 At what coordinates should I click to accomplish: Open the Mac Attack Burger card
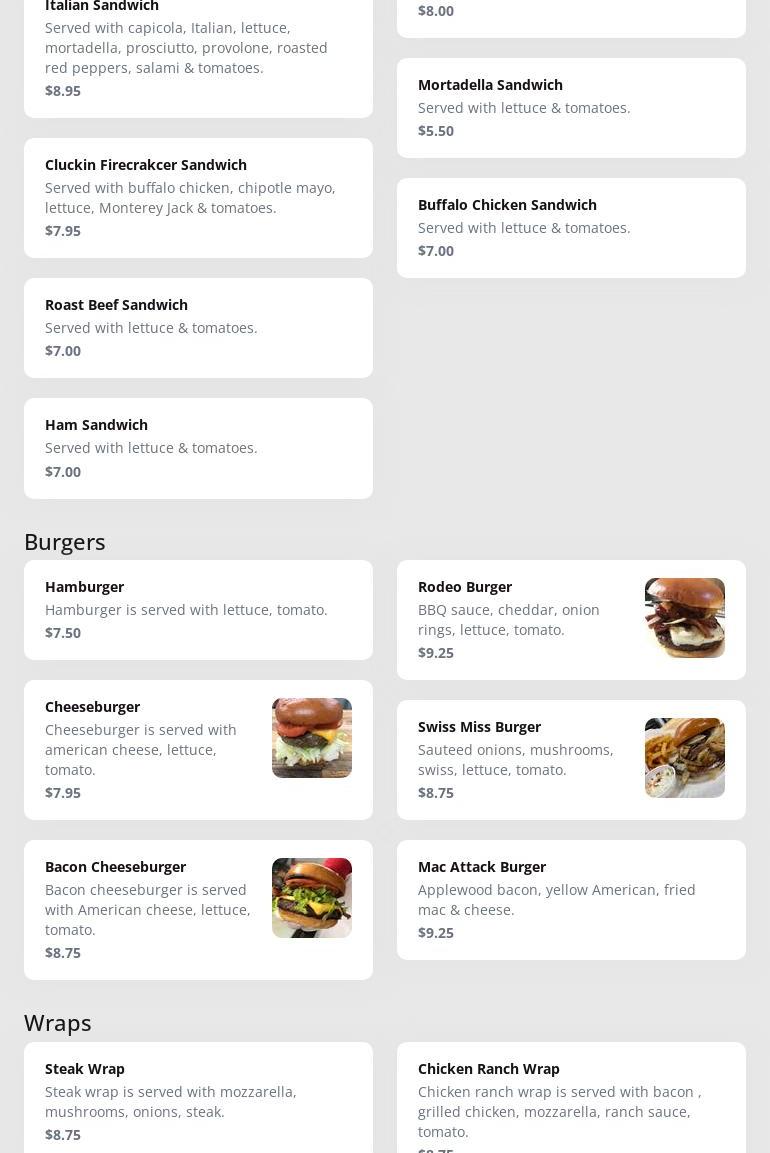coord(571,900)
